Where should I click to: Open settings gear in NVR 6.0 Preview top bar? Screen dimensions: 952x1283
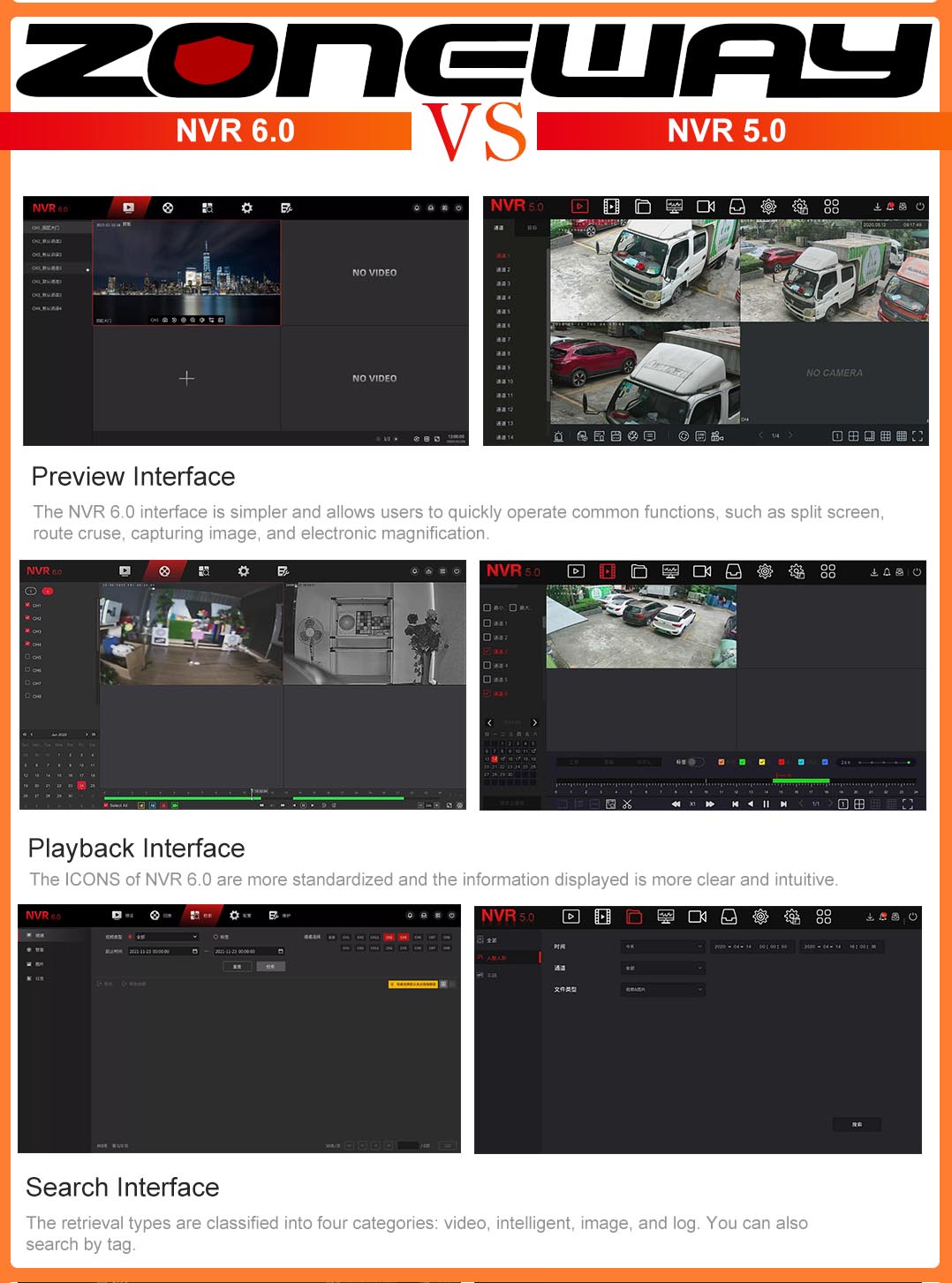click(246, 208)
